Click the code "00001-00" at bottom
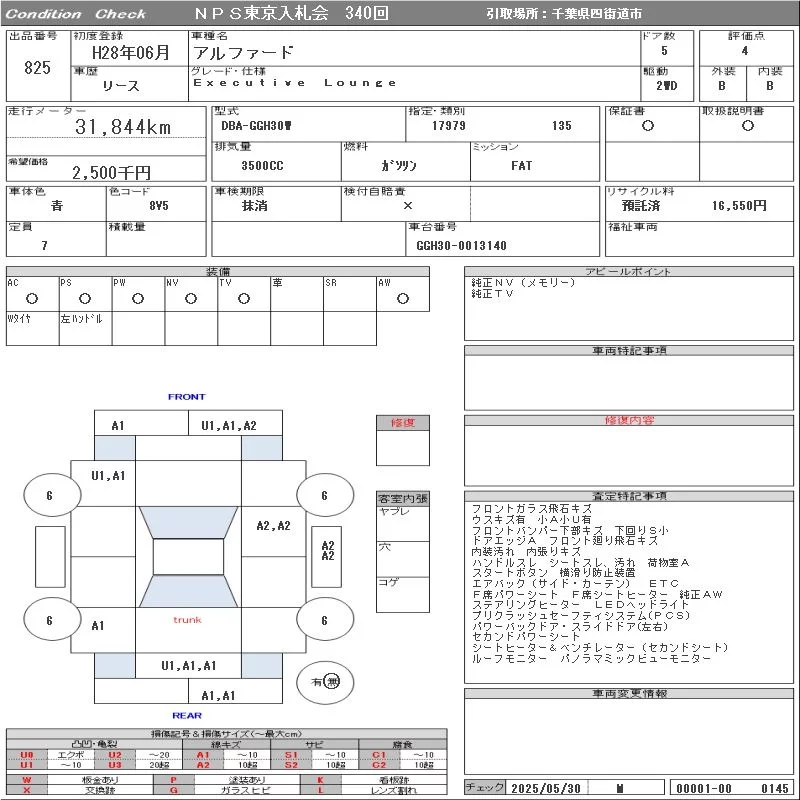The image size is (800, 800). pyautogui.click(x=704, y=788)
